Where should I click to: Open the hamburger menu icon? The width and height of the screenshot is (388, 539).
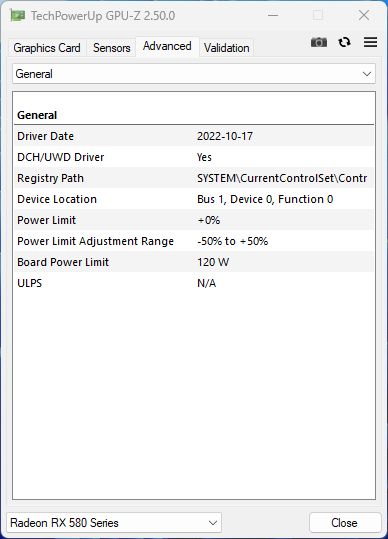(x=370, y=42)
